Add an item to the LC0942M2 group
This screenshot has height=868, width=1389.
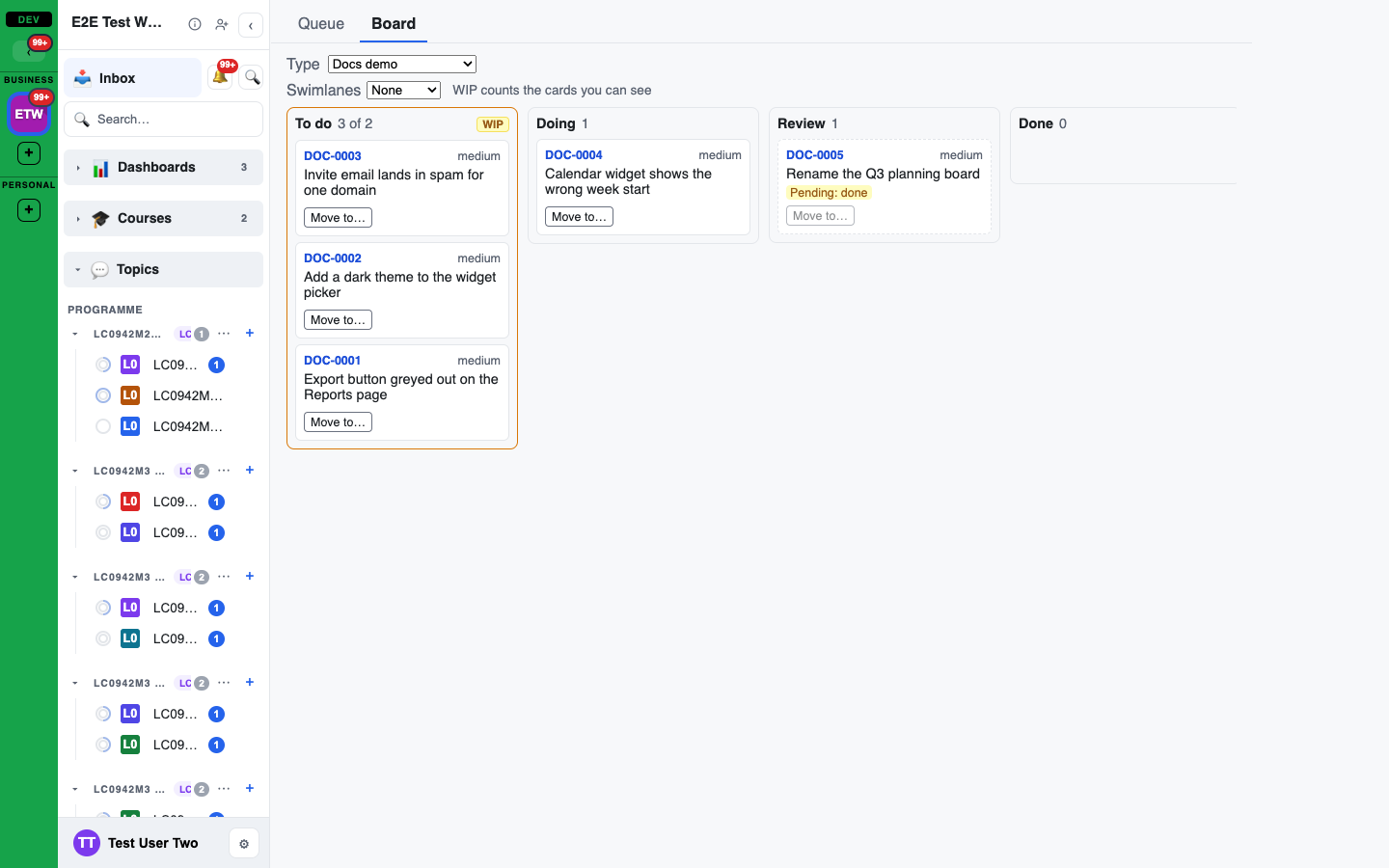point(250,334)
